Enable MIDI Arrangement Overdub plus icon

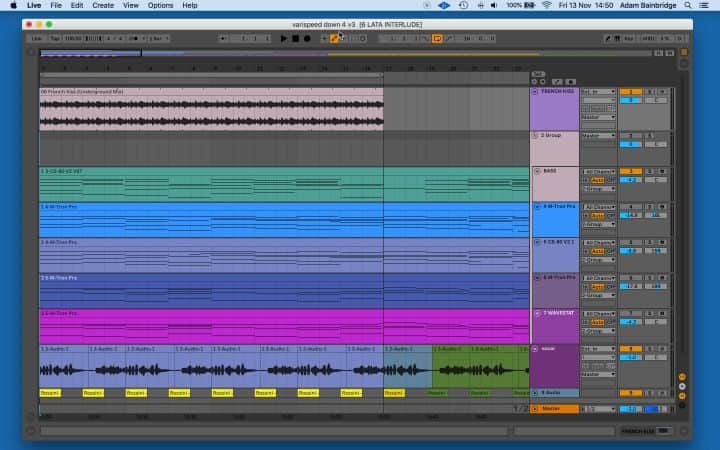coord(324,39)
